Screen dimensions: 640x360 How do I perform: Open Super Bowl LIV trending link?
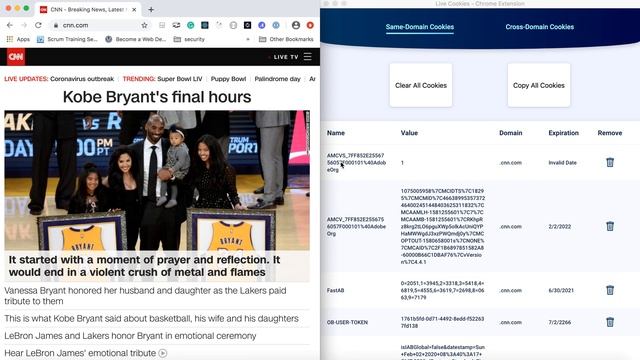point(180,79)
